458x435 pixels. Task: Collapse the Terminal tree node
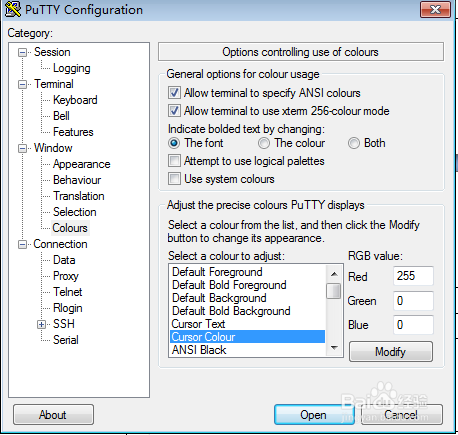pos(22,84)
